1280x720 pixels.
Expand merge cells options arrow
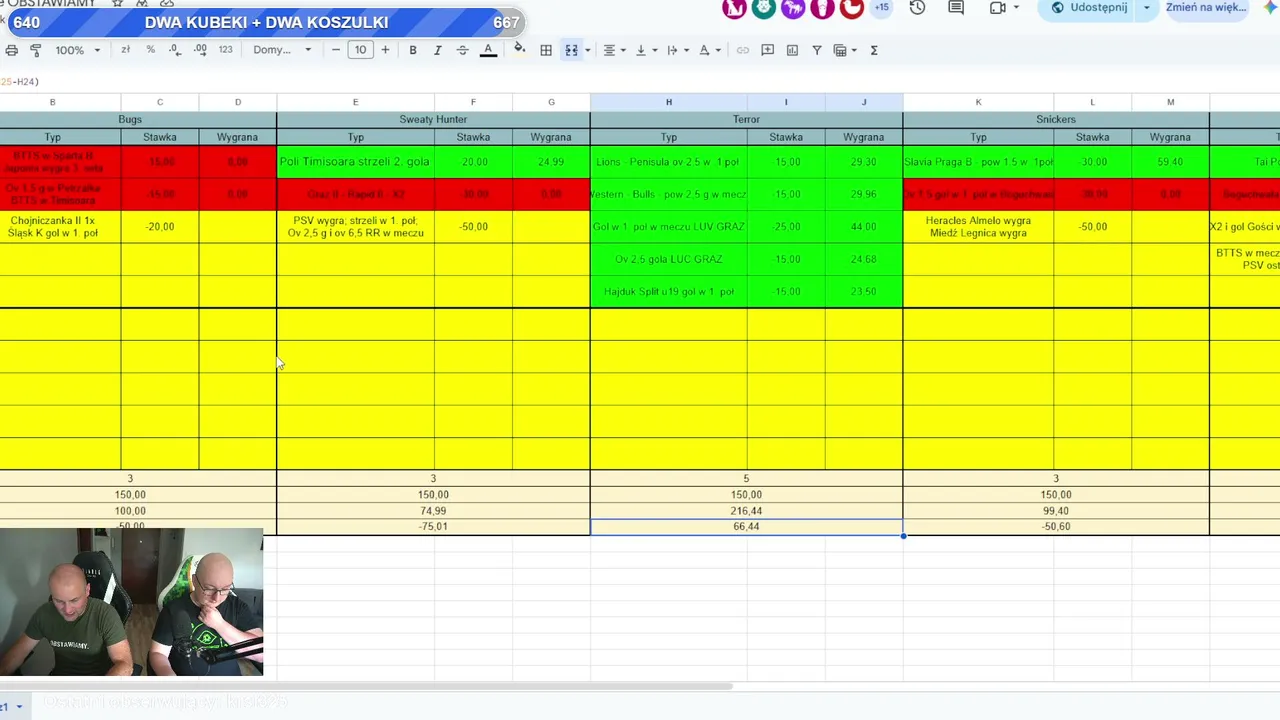pyautogui.click(x=587, y=50)
